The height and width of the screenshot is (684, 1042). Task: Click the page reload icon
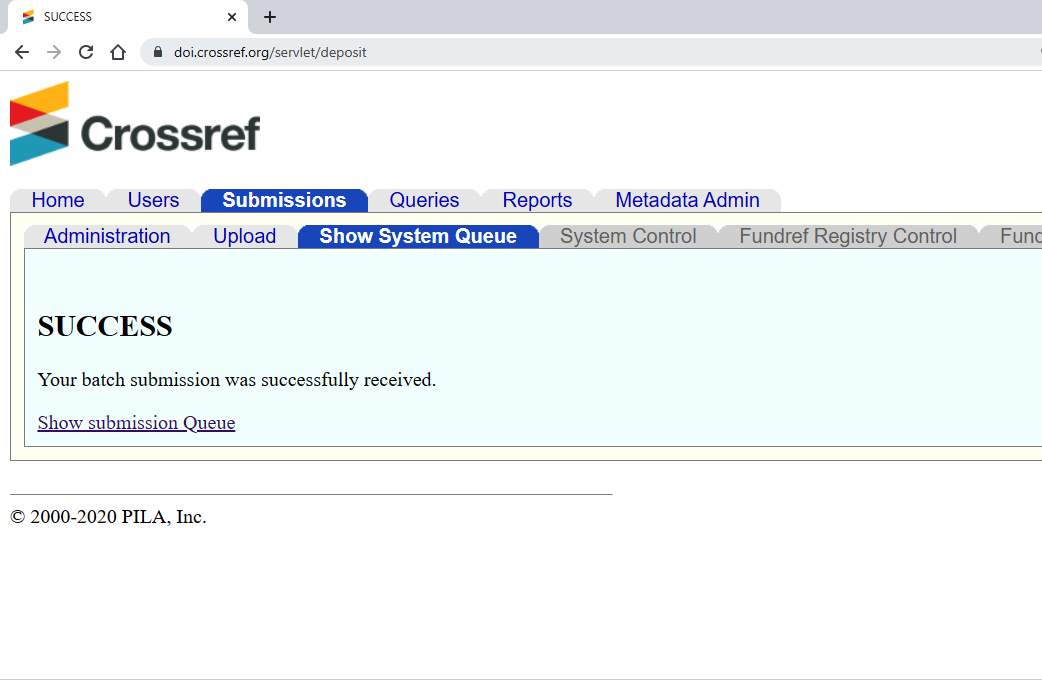pos(85,51)
